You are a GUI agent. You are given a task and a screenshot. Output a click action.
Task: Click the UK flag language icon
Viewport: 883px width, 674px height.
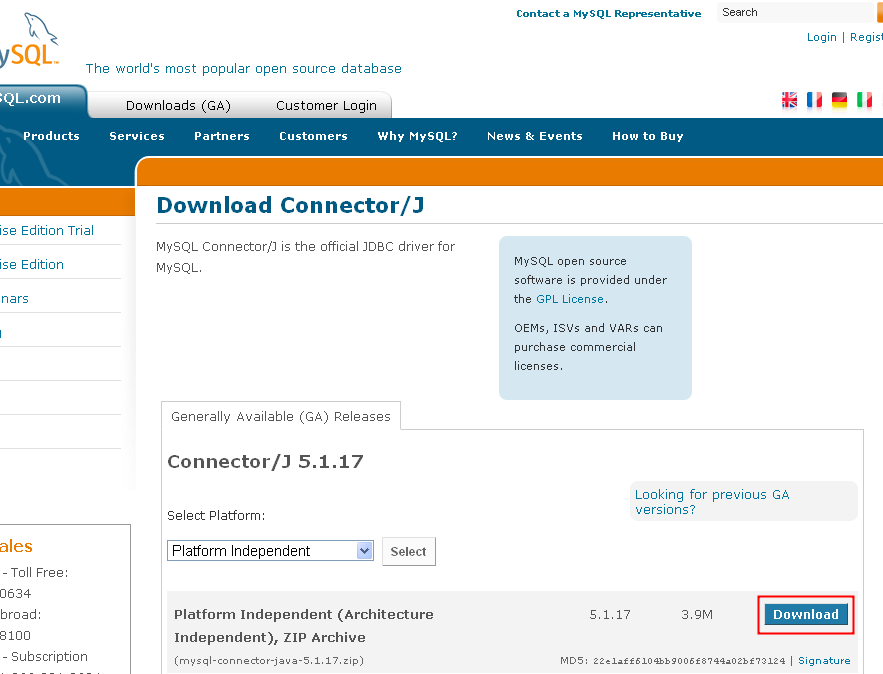(789, 100)
